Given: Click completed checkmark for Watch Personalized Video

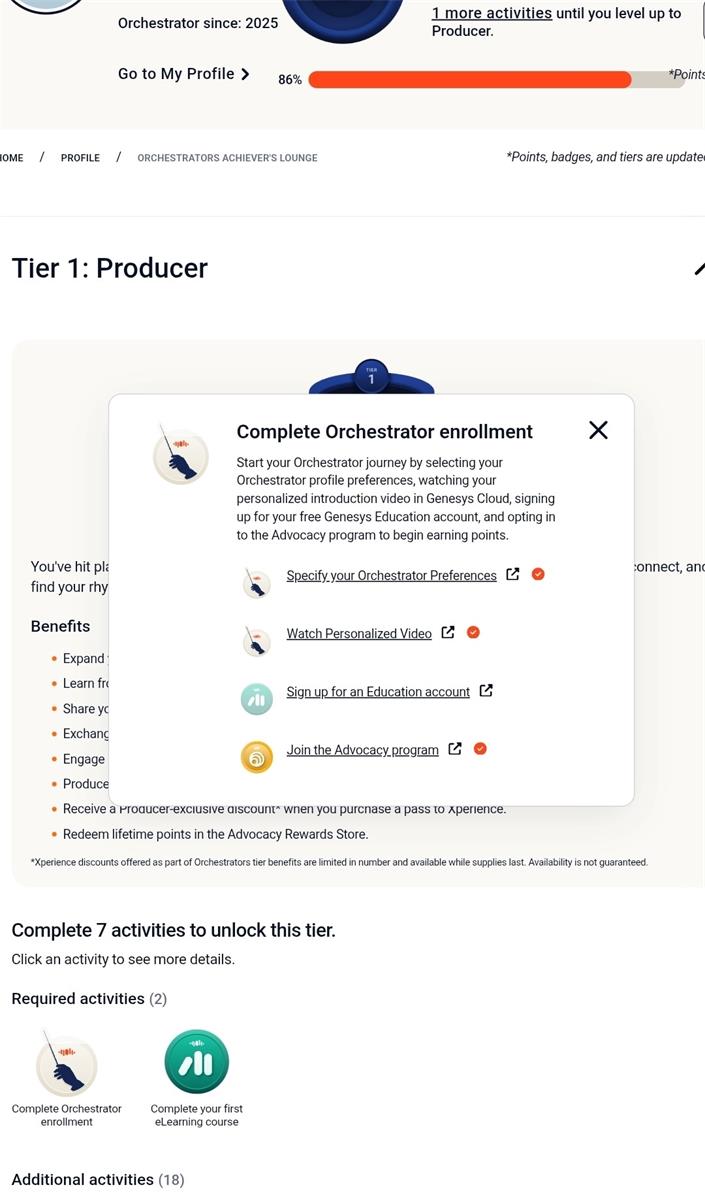Looking at the screenshot, I should click(x=474, y=632).
